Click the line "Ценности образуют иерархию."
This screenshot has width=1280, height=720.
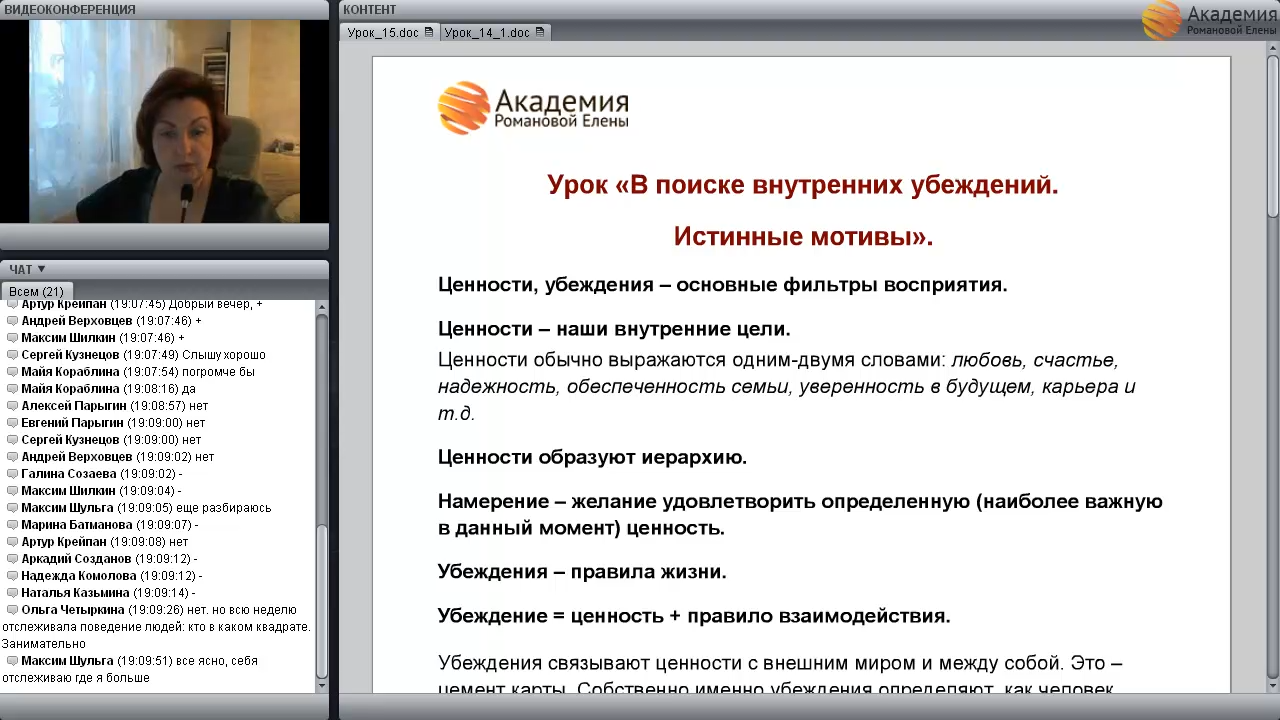(592, 458)
